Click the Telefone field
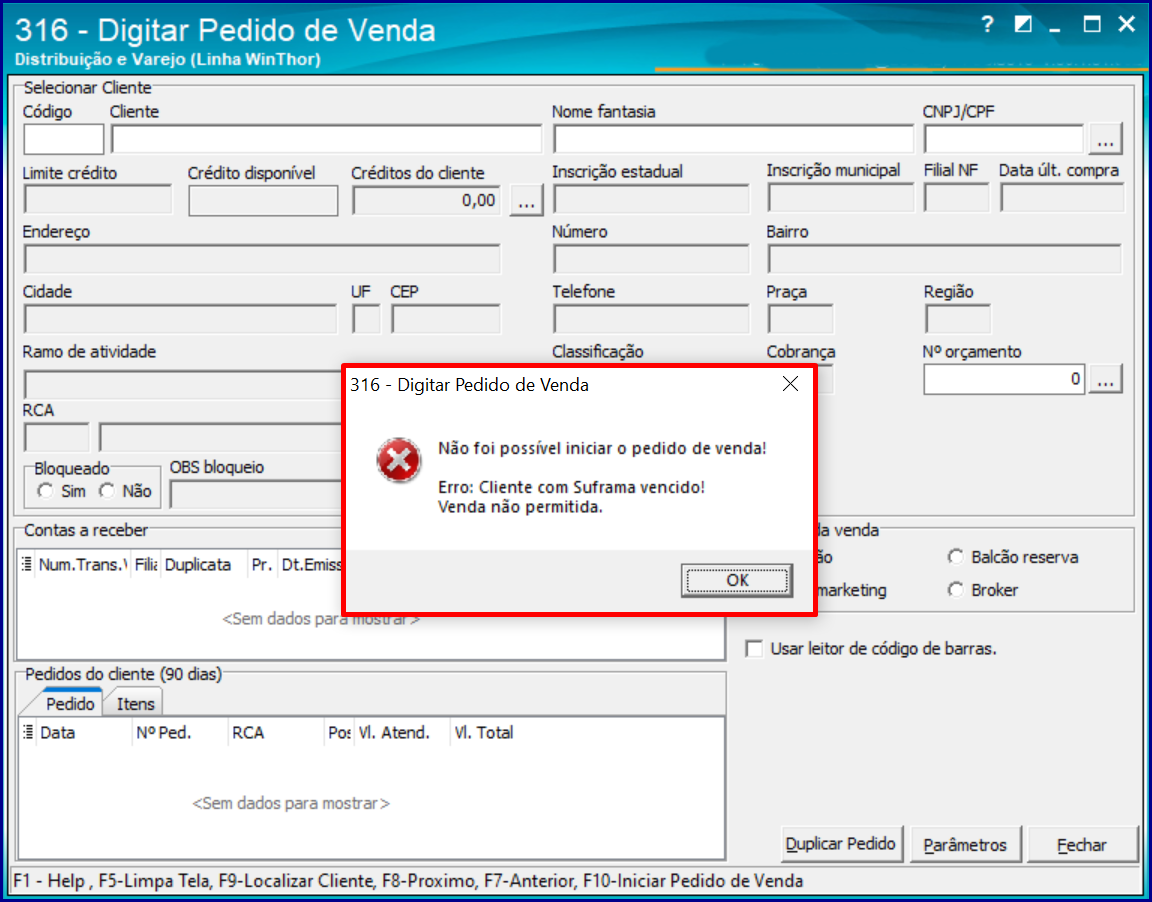This screenshot has width=1152, height=902. (x=651, y=320)
